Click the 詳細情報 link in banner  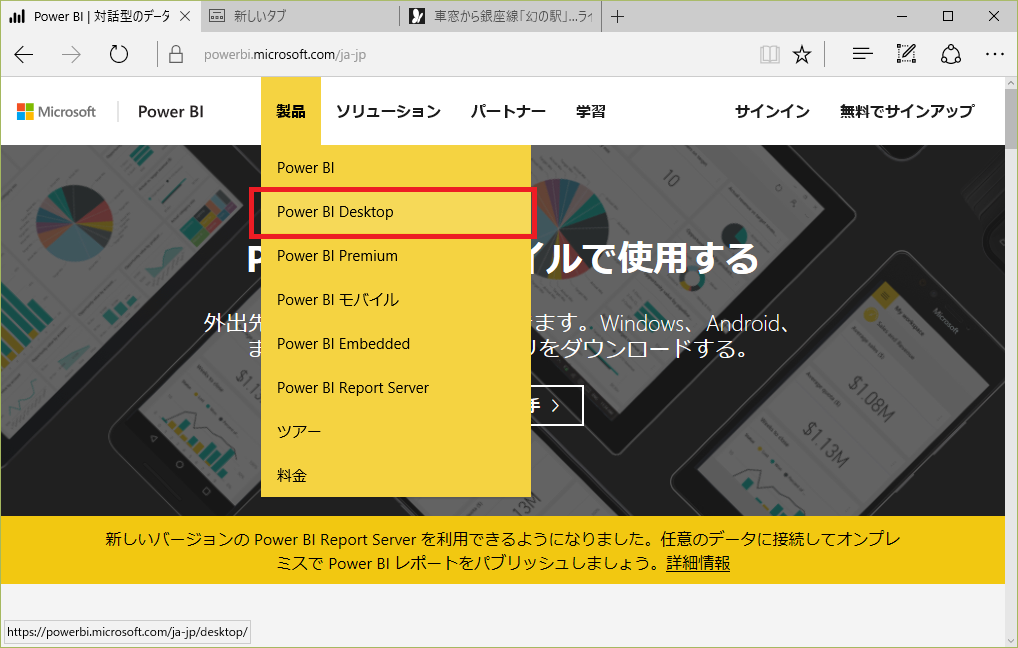point(698,563)
